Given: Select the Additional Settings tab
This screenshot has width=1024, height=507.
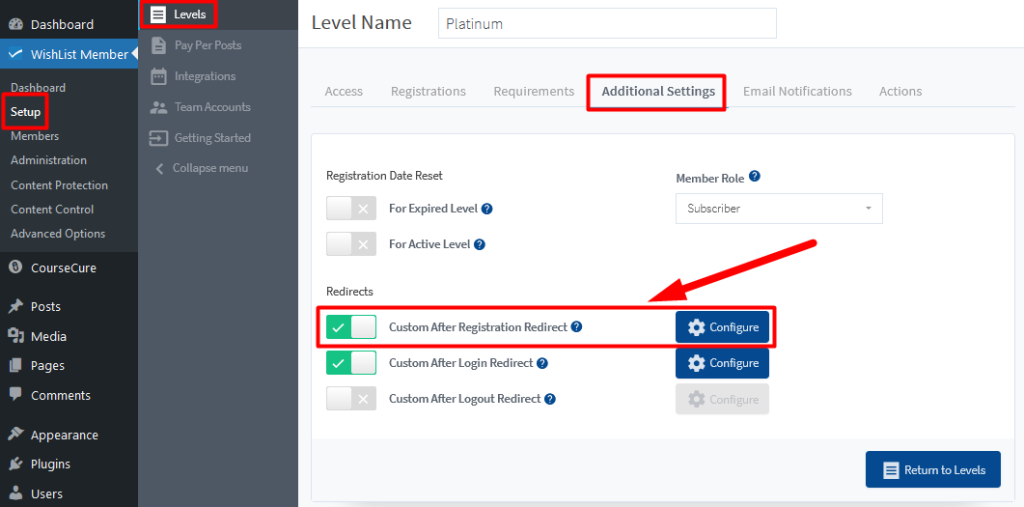Looking at the screenshot, I should coord(658,91).
